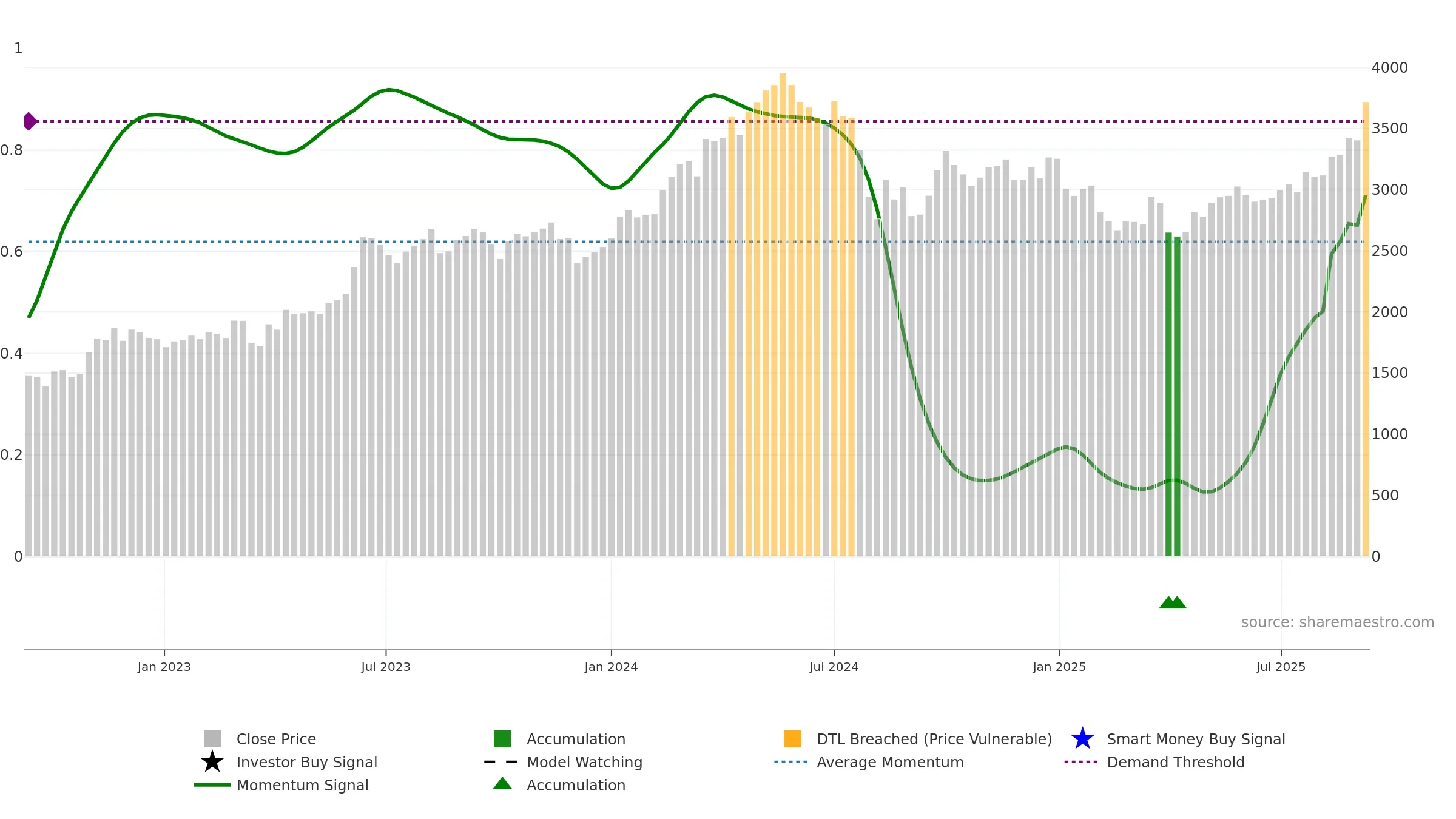
Task: Click the purple diamond on the threshold line
Action: (x=30, y=121)
